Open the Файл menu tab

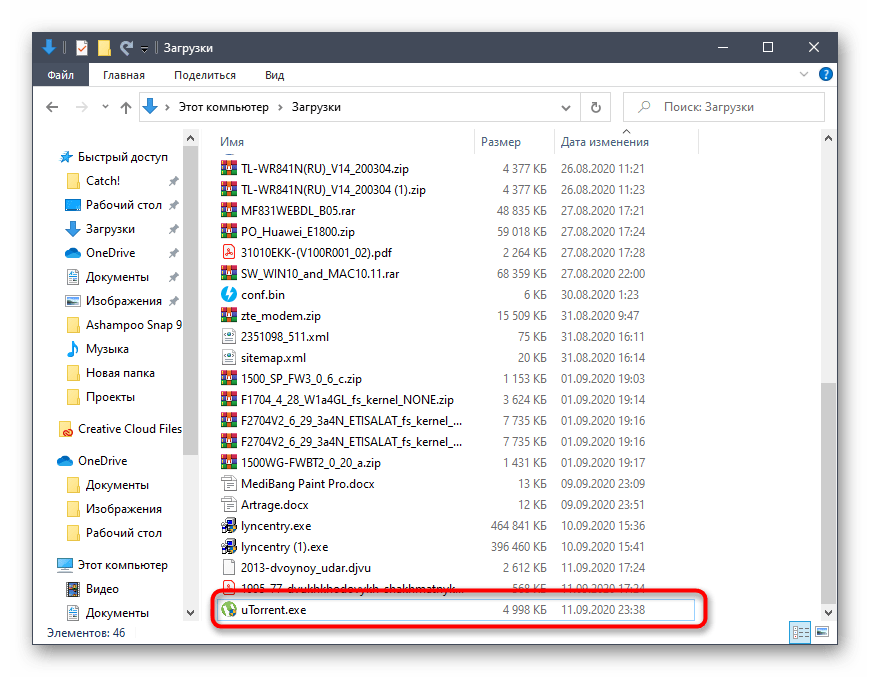click(59, 75)
